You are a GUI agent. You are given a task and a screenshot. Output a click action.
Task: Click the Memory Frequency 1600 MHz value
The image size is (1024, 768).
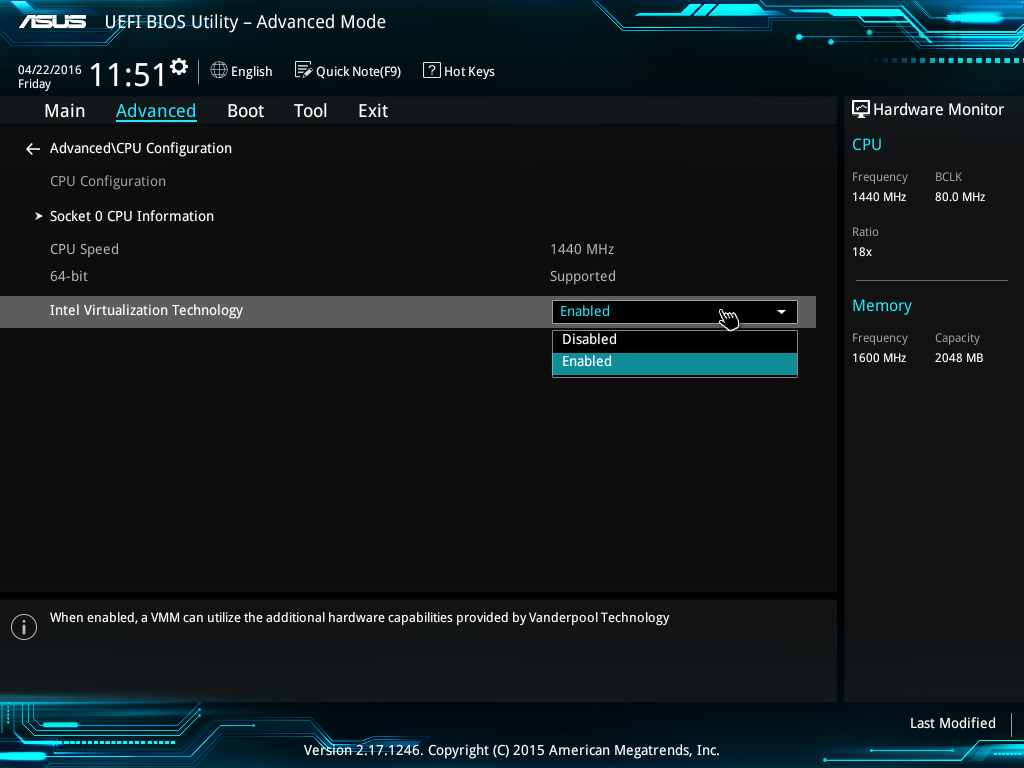pos(878,358)
